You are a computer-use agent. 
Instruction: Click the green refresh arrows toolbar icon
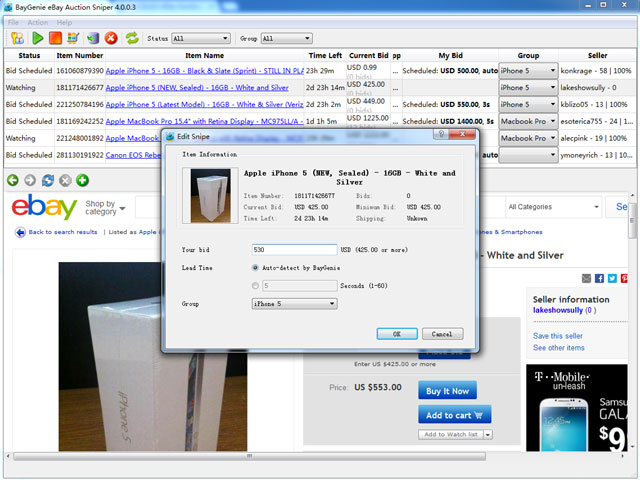[131, 38]
